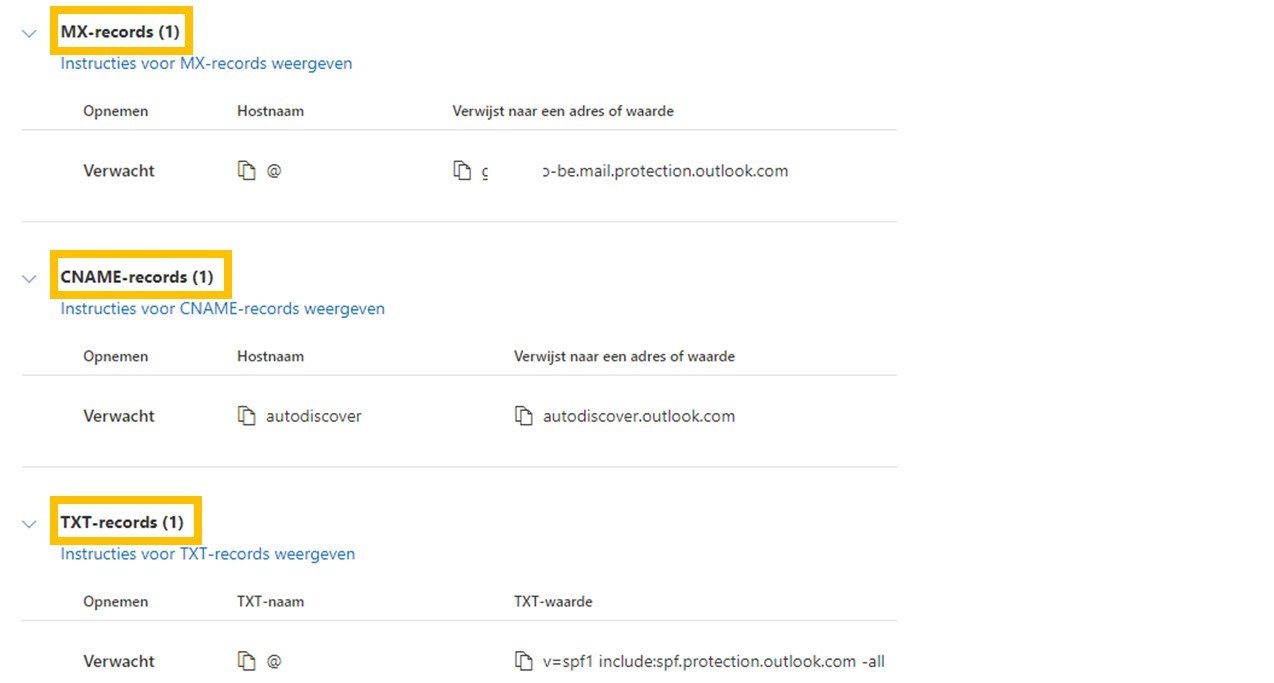The image size is (1274, 683).
Task: Copy the autodiscover hostname
Action: (x=246, y=416)
